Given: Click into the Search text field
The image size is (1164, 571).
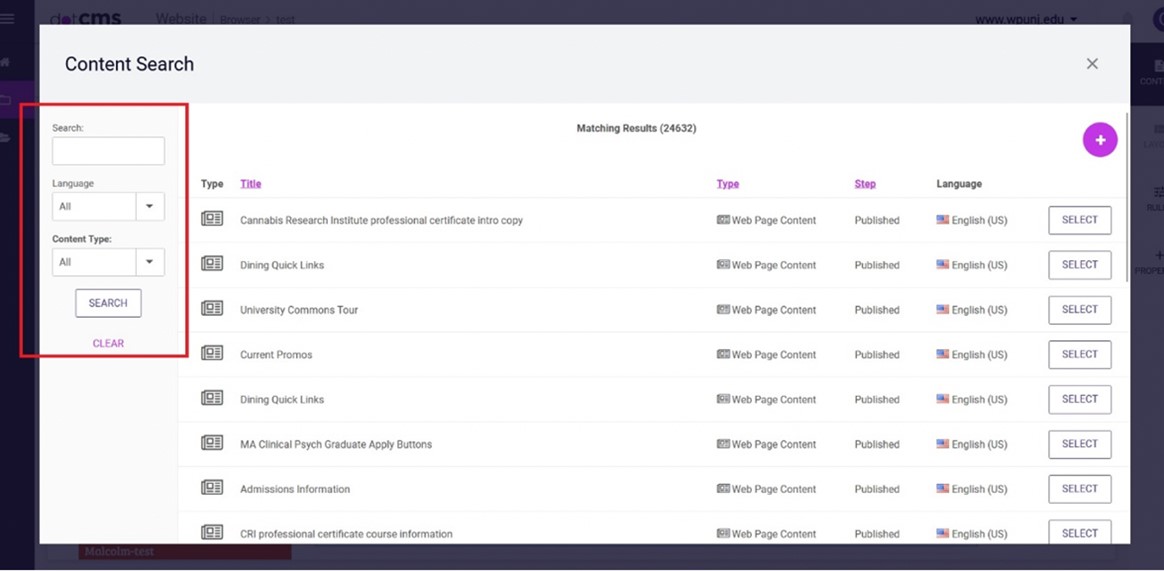Looking at the screenshot, I should pos(108,151).
